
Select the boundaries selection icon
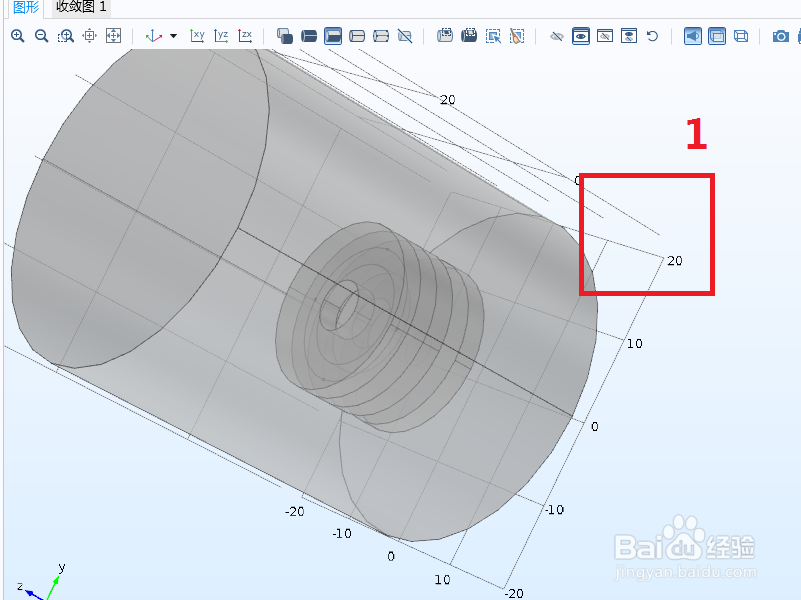(x=309, y=36)
